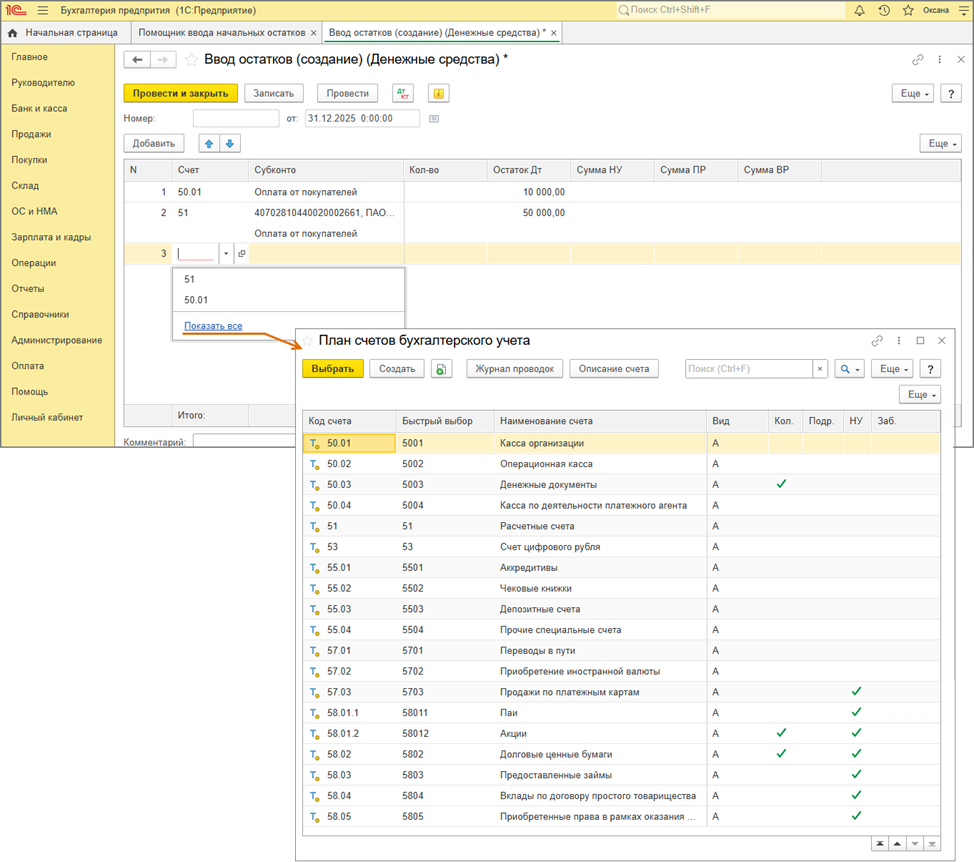Toggle НУ checkmark for account 58.03
The height and width of the screenshot is (862, 974).
pyautogui.click(x=856, y=775)
